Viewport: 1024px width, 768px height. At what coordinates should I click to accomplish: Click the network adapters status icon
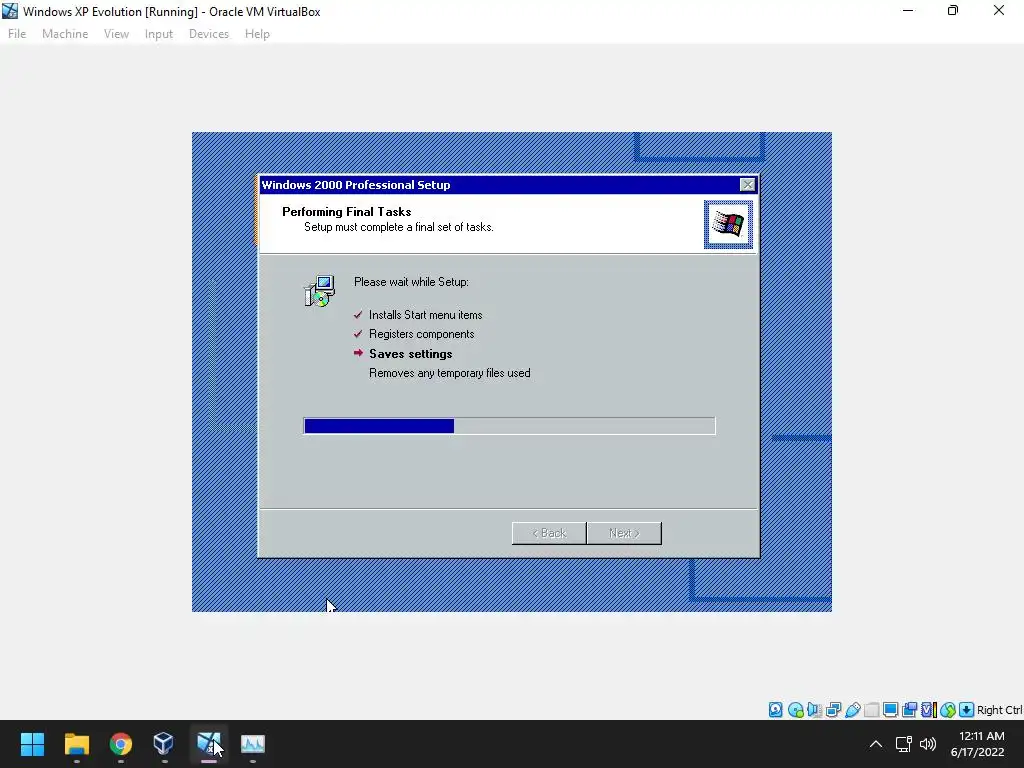tap(833, 710)
